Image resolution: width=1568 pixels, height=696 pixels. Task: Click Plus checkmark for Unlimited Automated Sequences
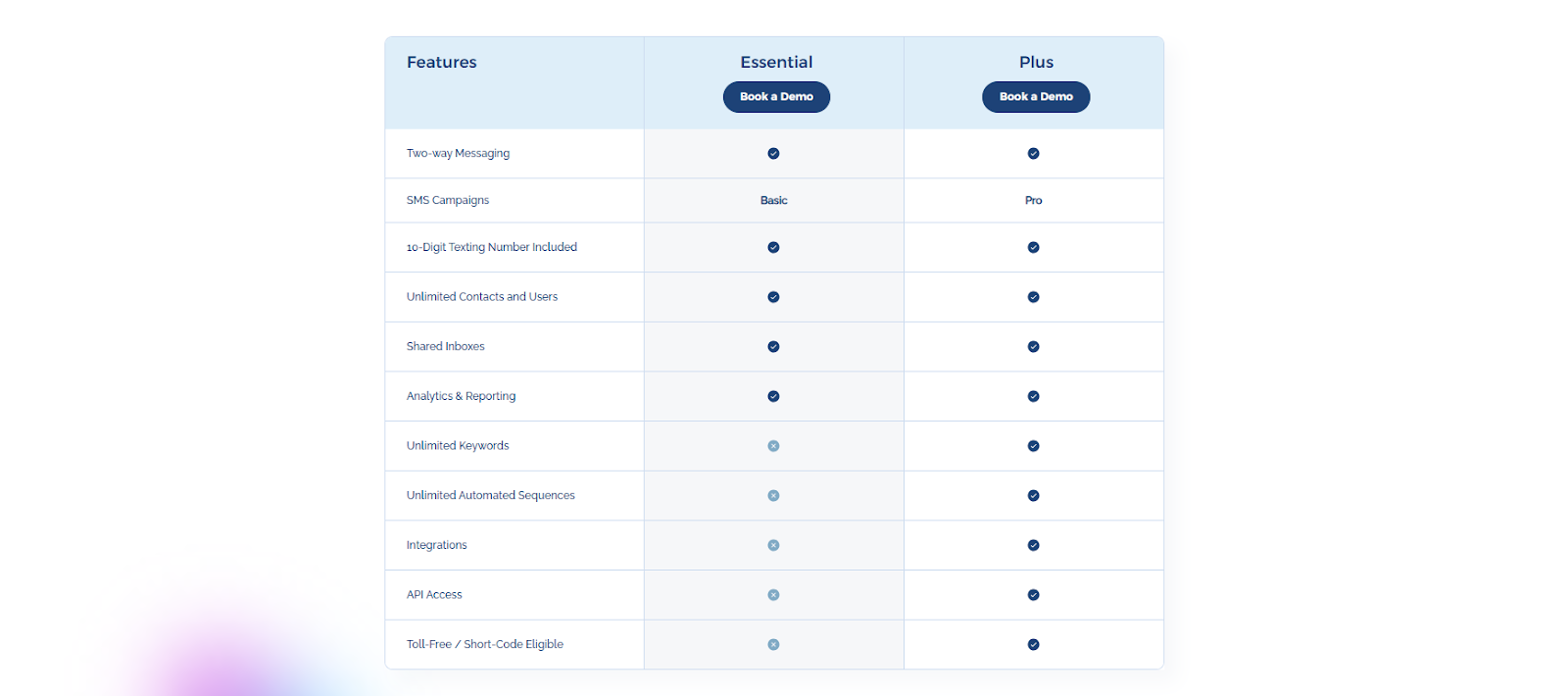1033,496
